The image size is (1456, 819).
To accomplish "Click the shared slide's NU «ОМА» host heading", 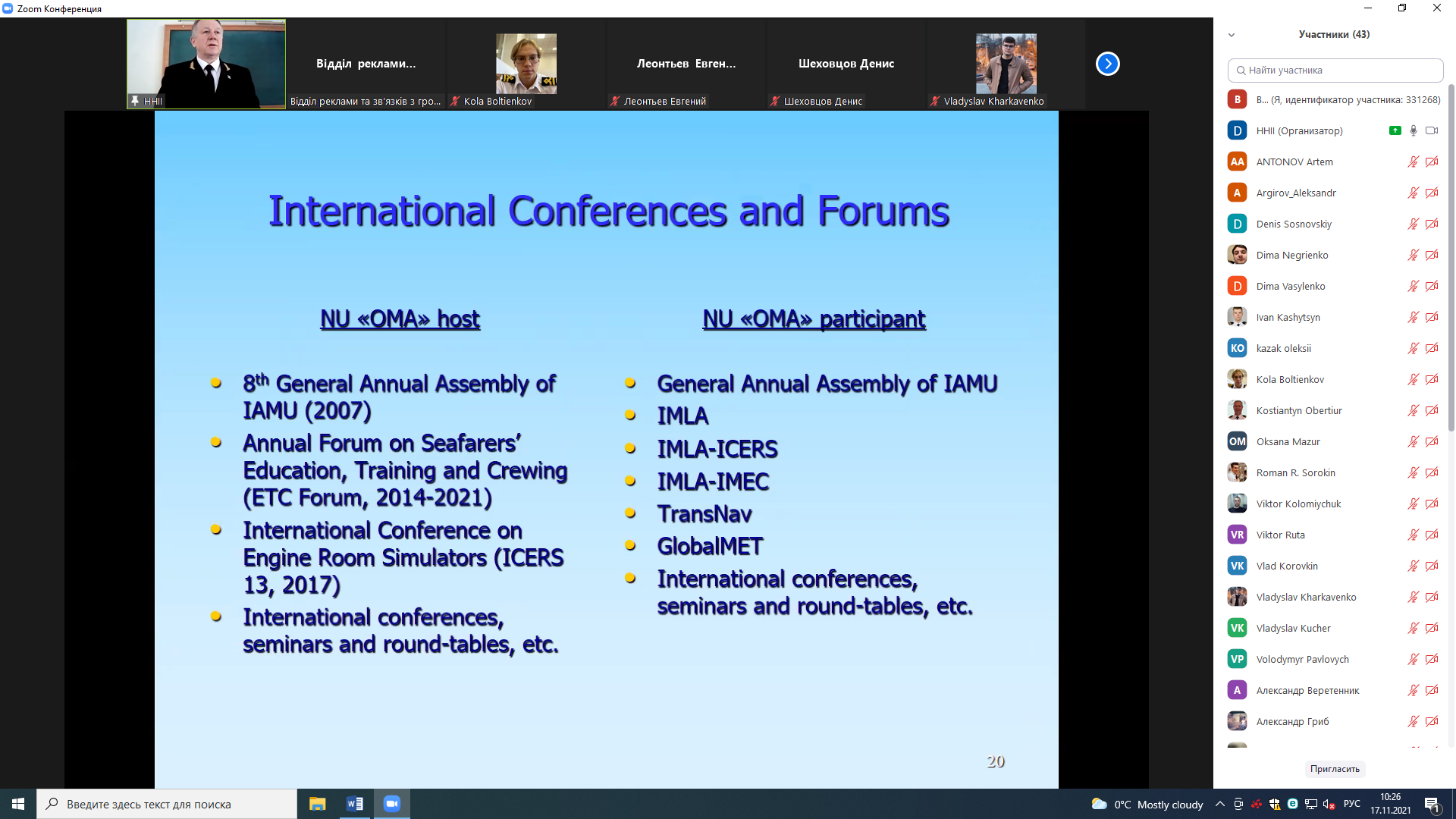I will pos(400,319).
